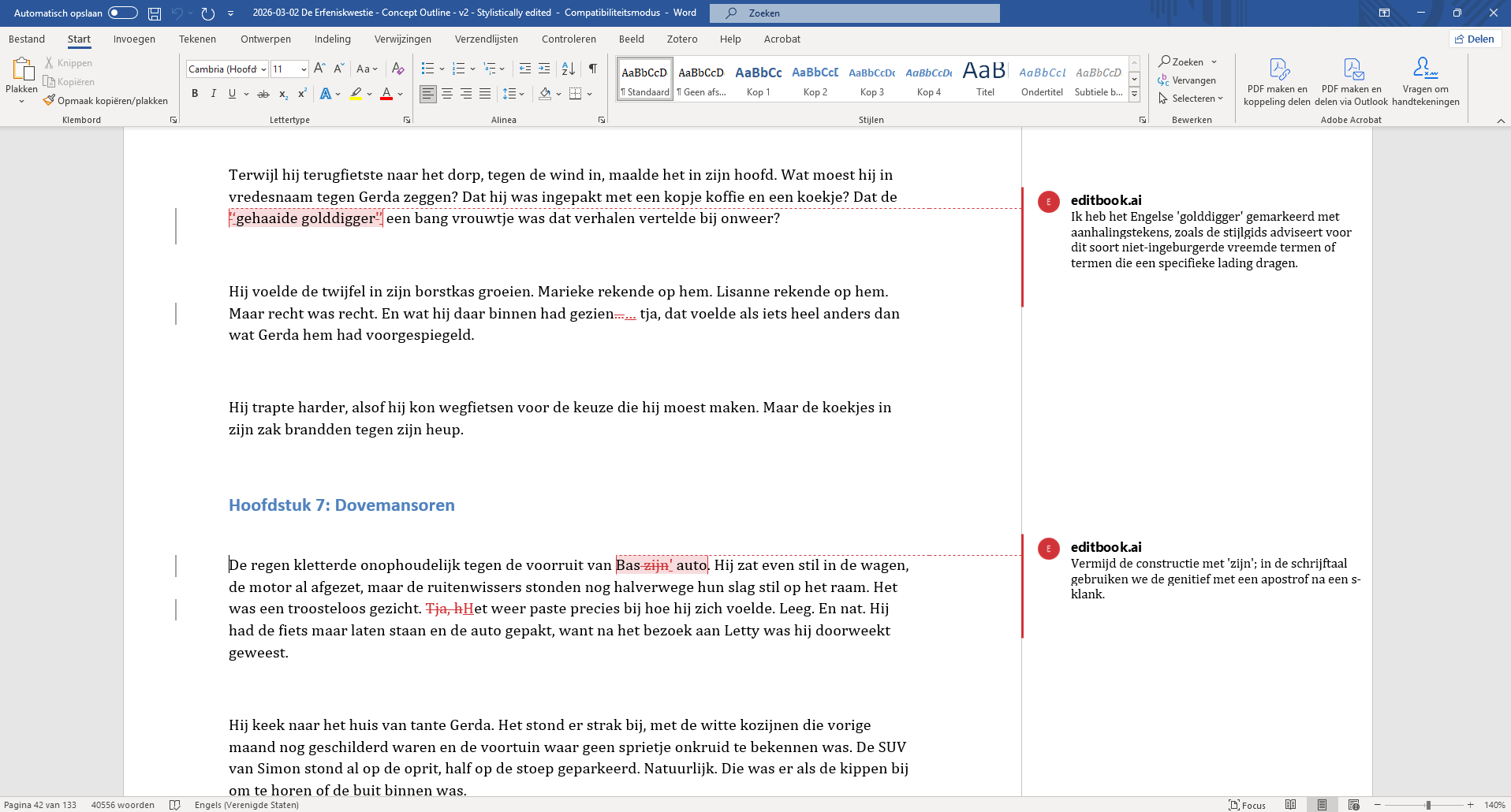This screenshot has height=812, width=1511.
Task: Open the Bestand tab
Action: click(x=27, y=39)
